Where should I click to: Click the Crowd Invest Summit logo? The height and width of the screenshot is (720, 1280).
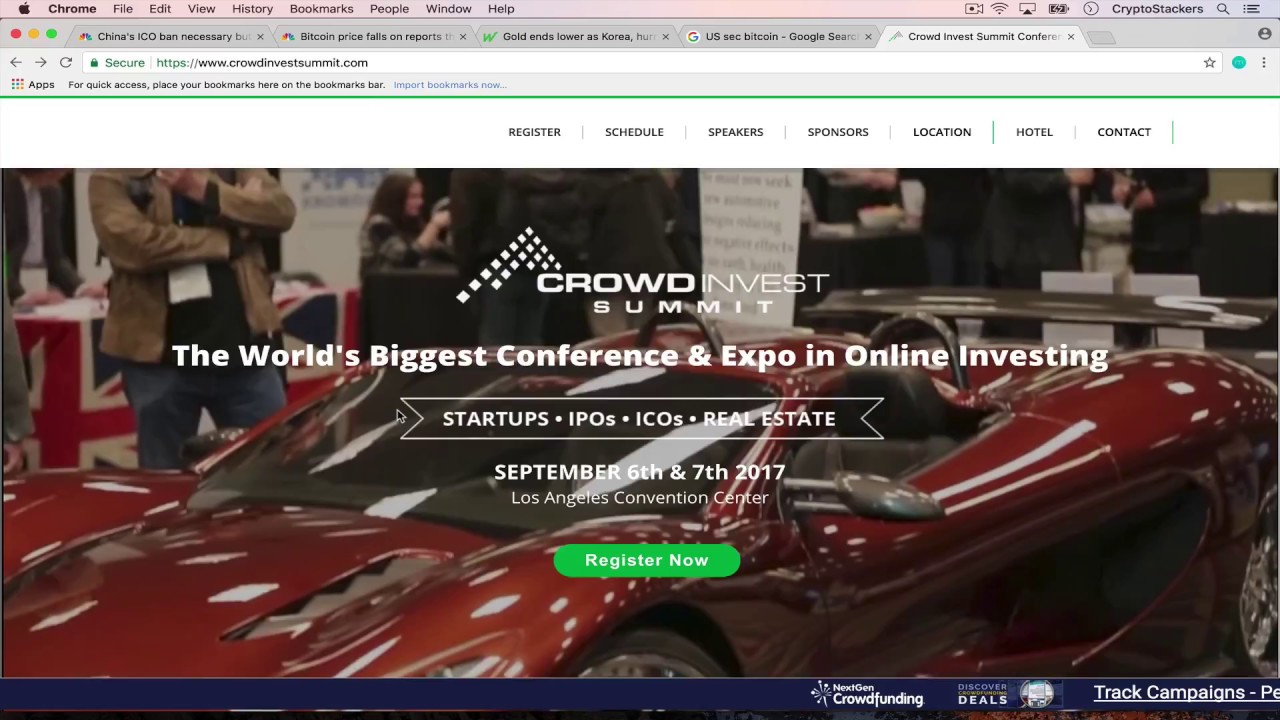pos(642,270)
